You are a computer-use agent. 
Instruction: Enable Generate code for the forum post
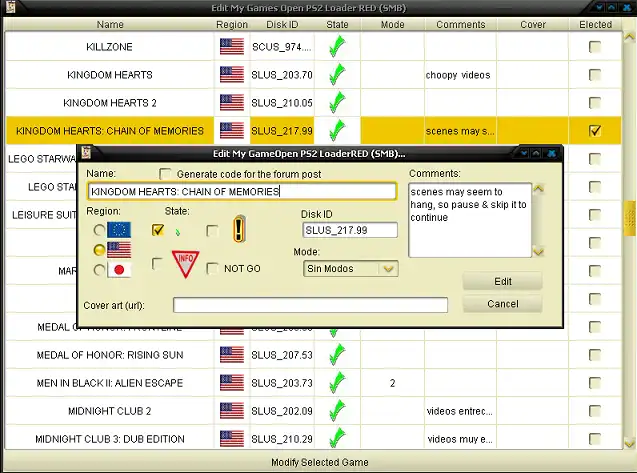pos(165,174)
